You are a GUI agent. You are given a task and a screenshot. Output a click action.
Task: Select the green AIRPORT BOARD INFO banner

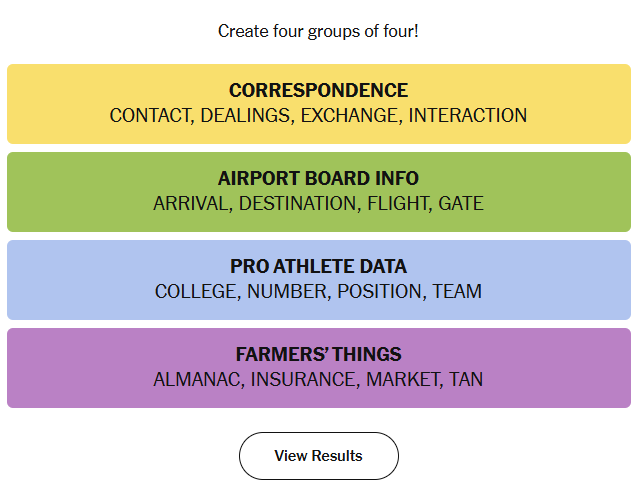tap(319, 192)
